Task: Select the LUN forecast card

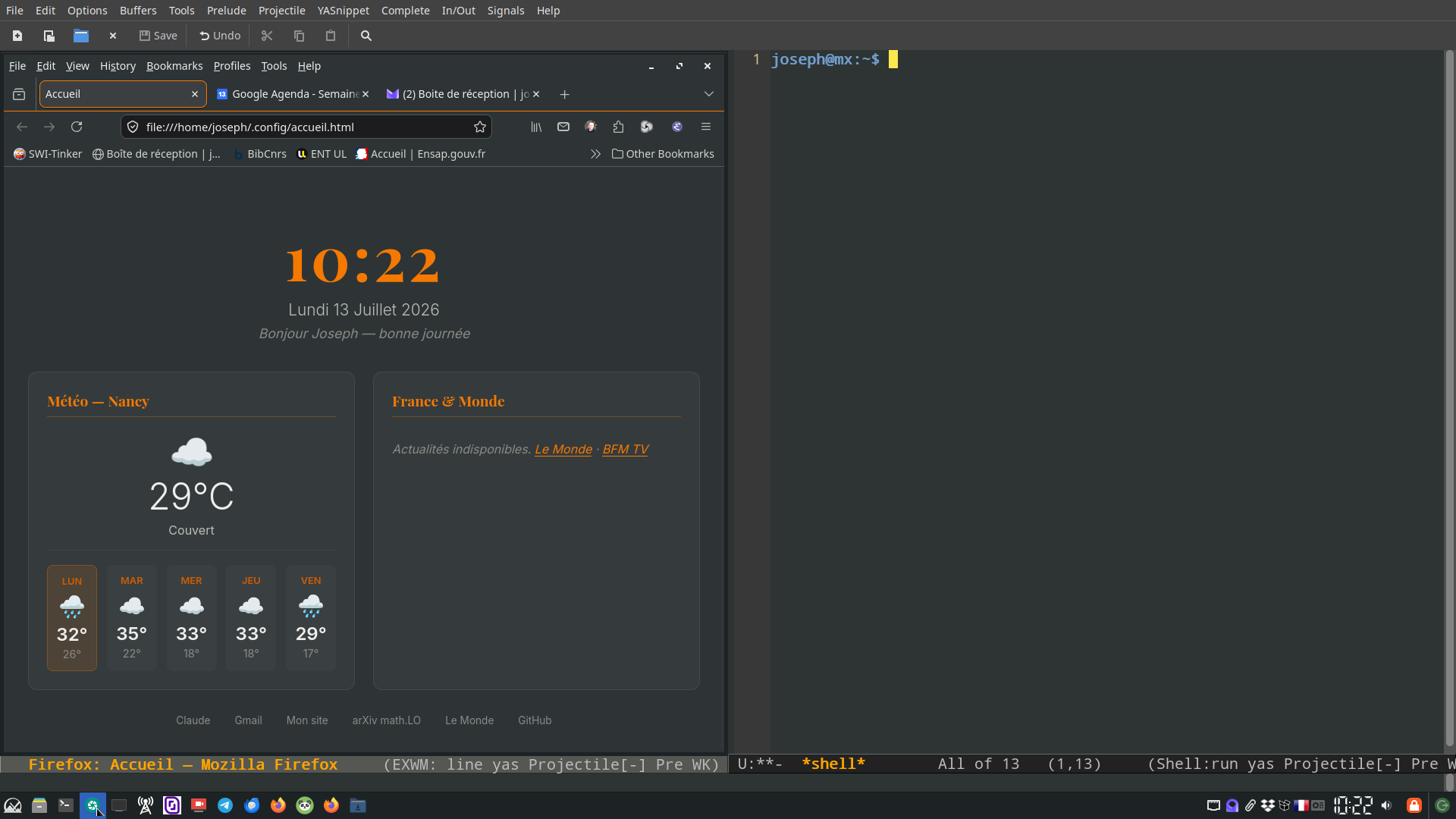Action: 72,618
